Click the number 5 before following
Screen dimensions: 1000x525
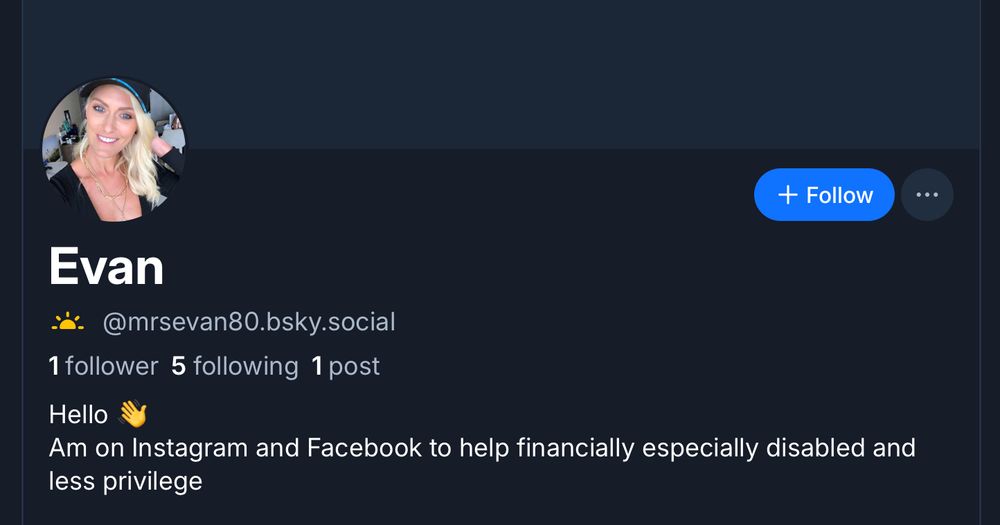[179, 366]
